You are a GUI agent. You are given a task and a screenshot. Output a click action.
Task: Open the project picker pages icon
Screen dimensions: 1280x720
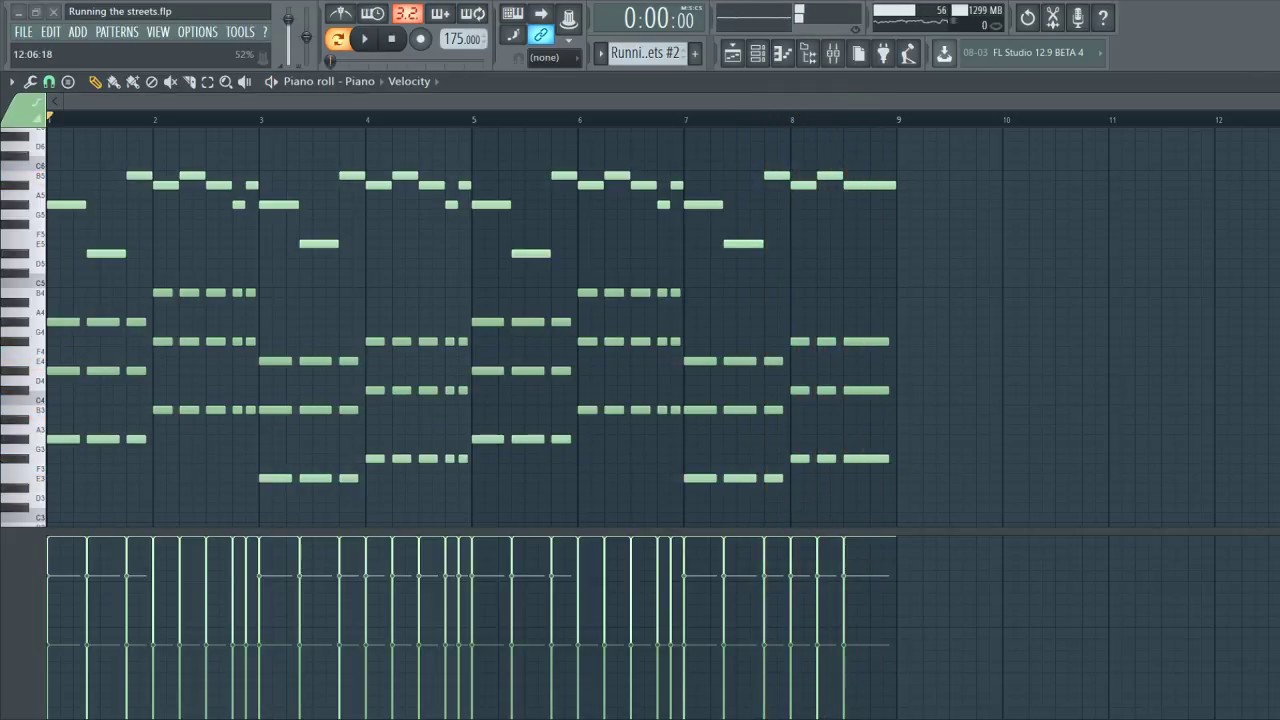(x=858, y=54)
